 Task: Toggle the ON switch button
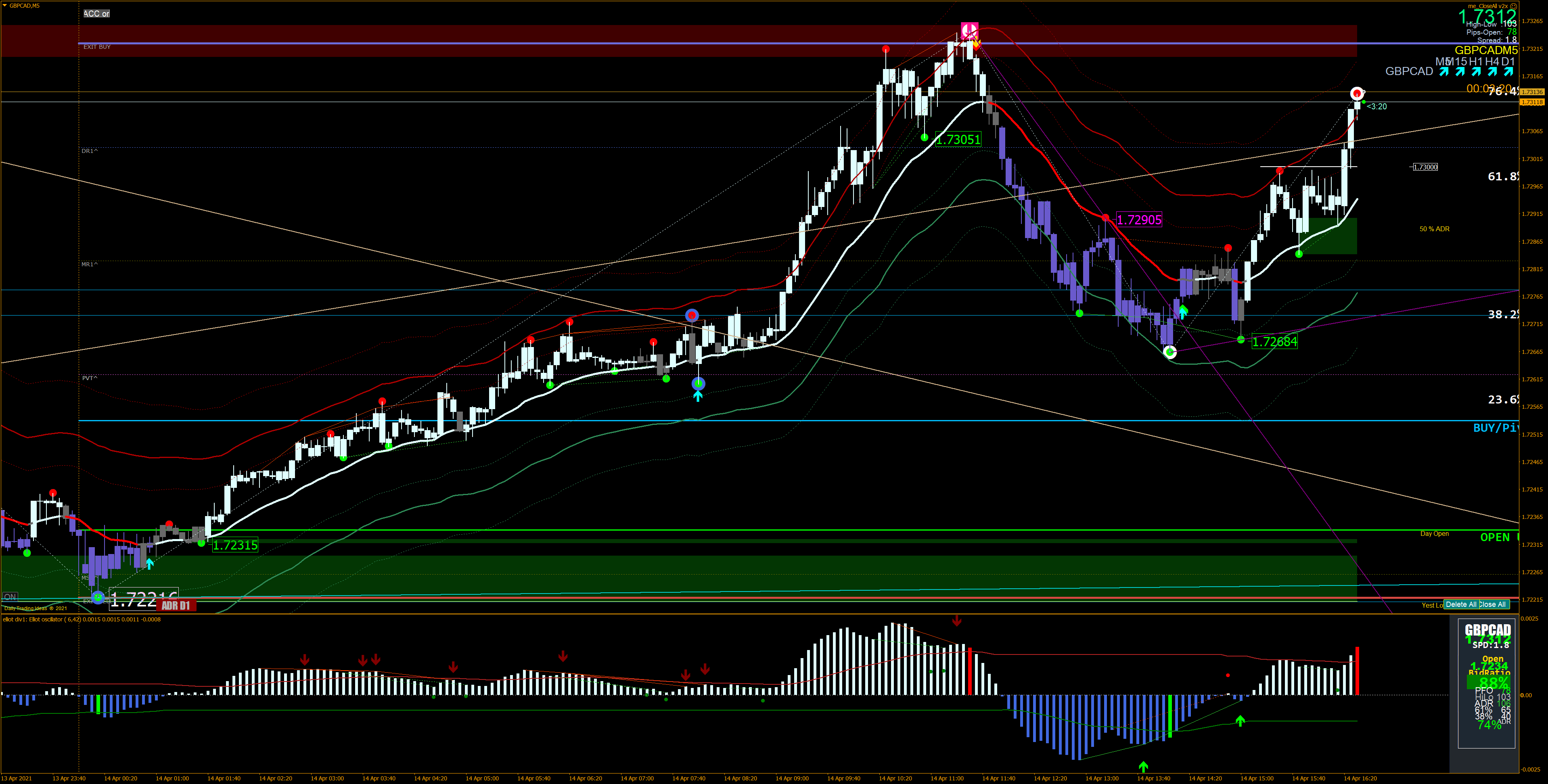(x=10, y=596)
